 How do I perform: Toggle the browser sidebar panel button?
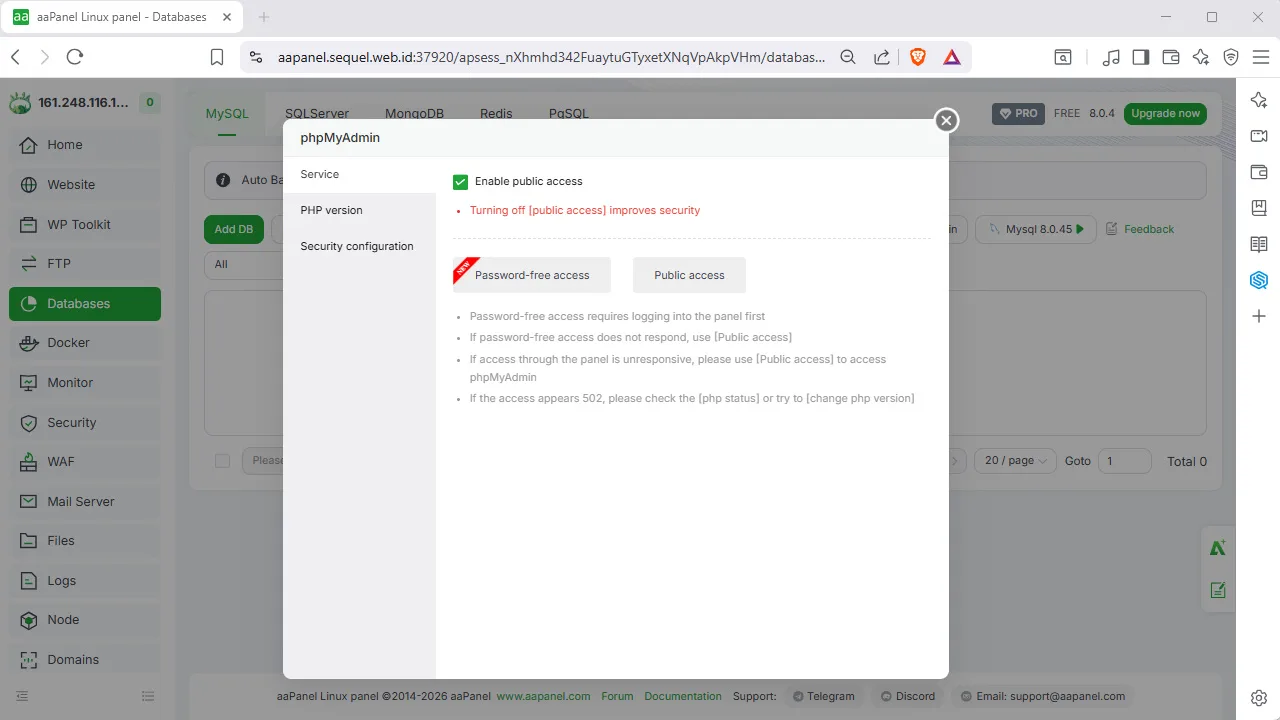click(x=1141, y=57)
